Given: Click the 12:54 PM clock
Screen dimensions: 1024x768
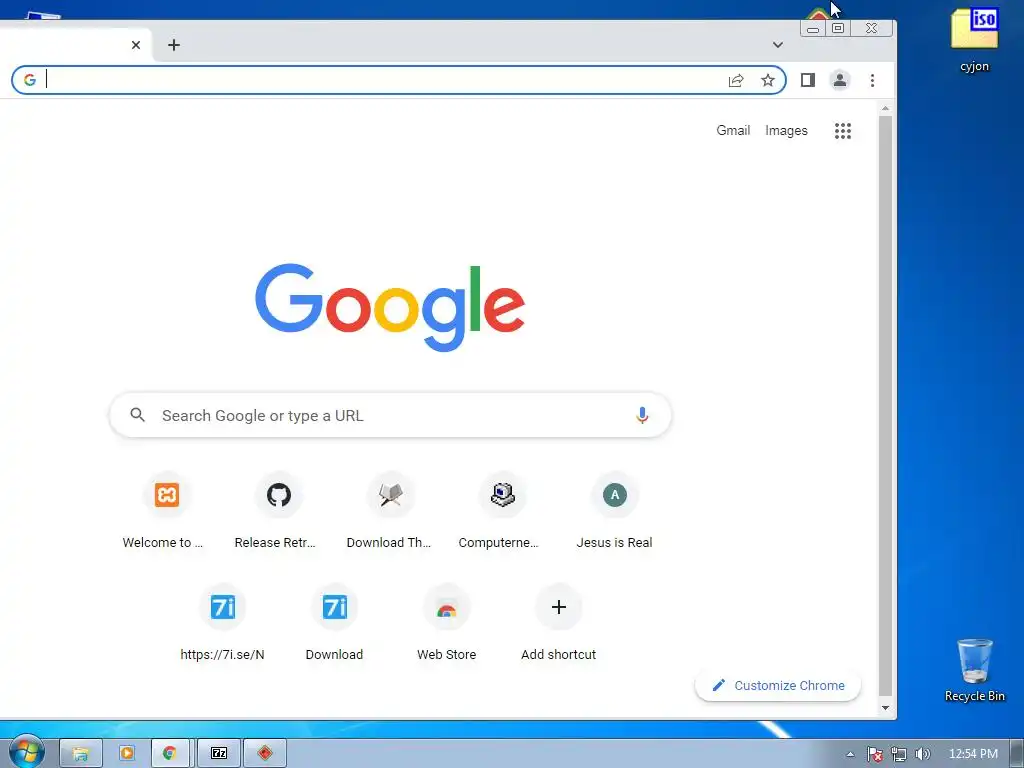Looking at the screenshot, I should tap(973, 754).
